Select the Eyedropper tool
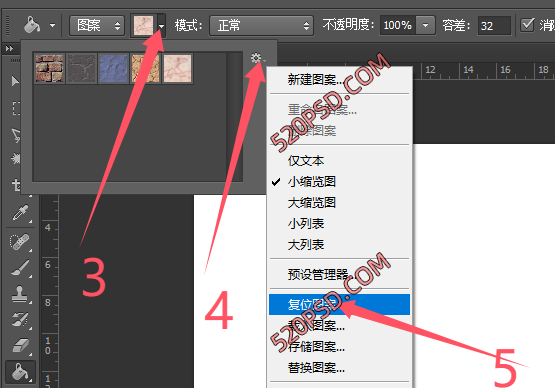The image size is (555, 388). tap(20, 212)
